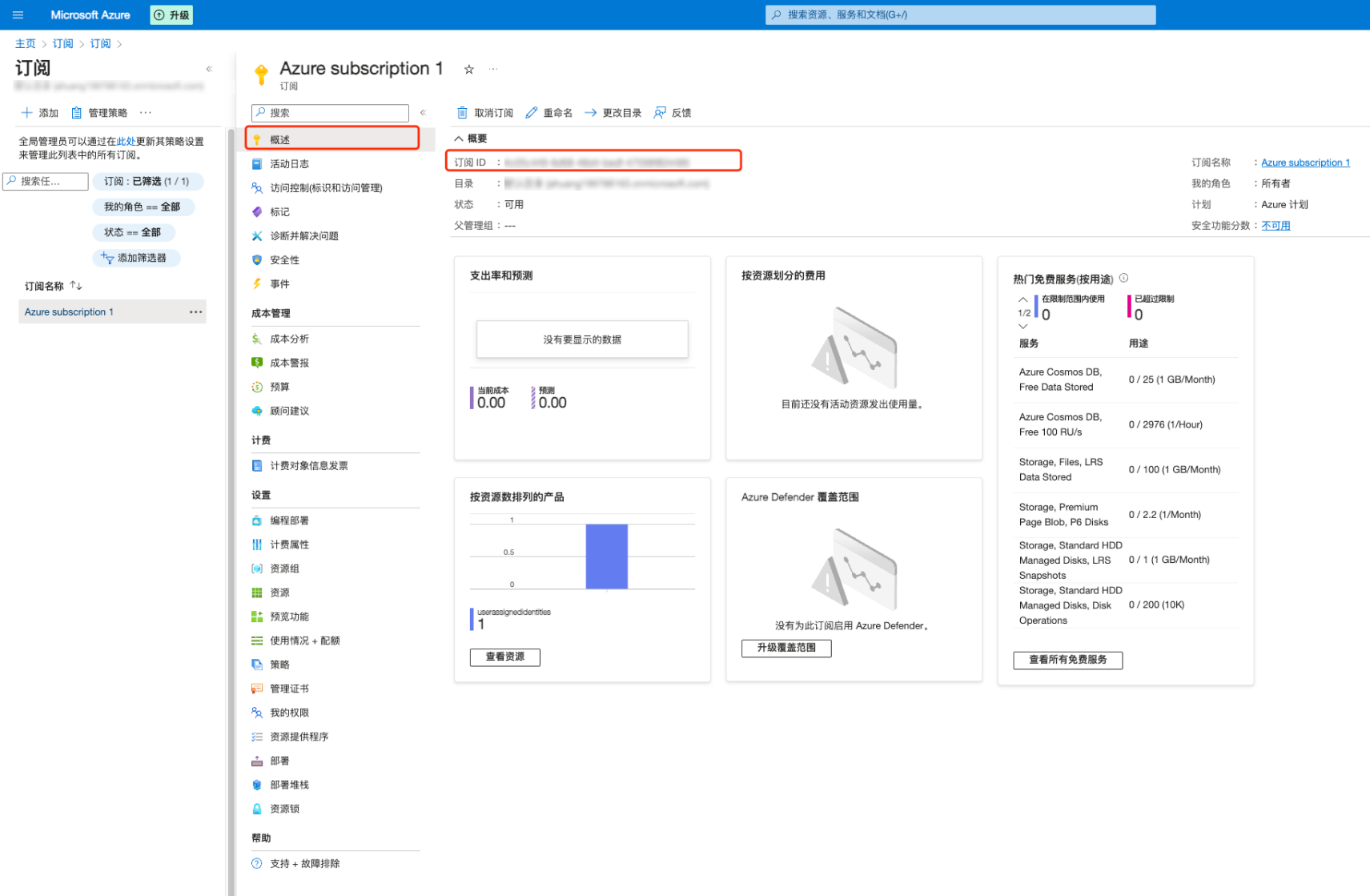Click the 事件 lightning icon
The height and width of the screenshot is (896, 1370).
point(257,283)
